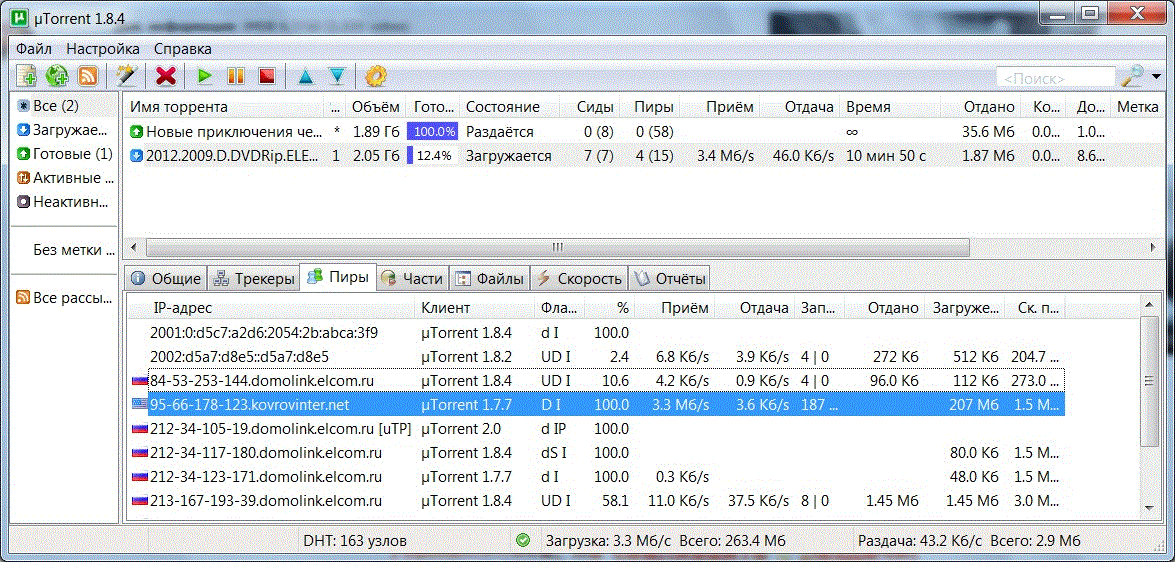Open the Справка menu
The width and height of the screenshot is (1175, 562).
(183, 49)
